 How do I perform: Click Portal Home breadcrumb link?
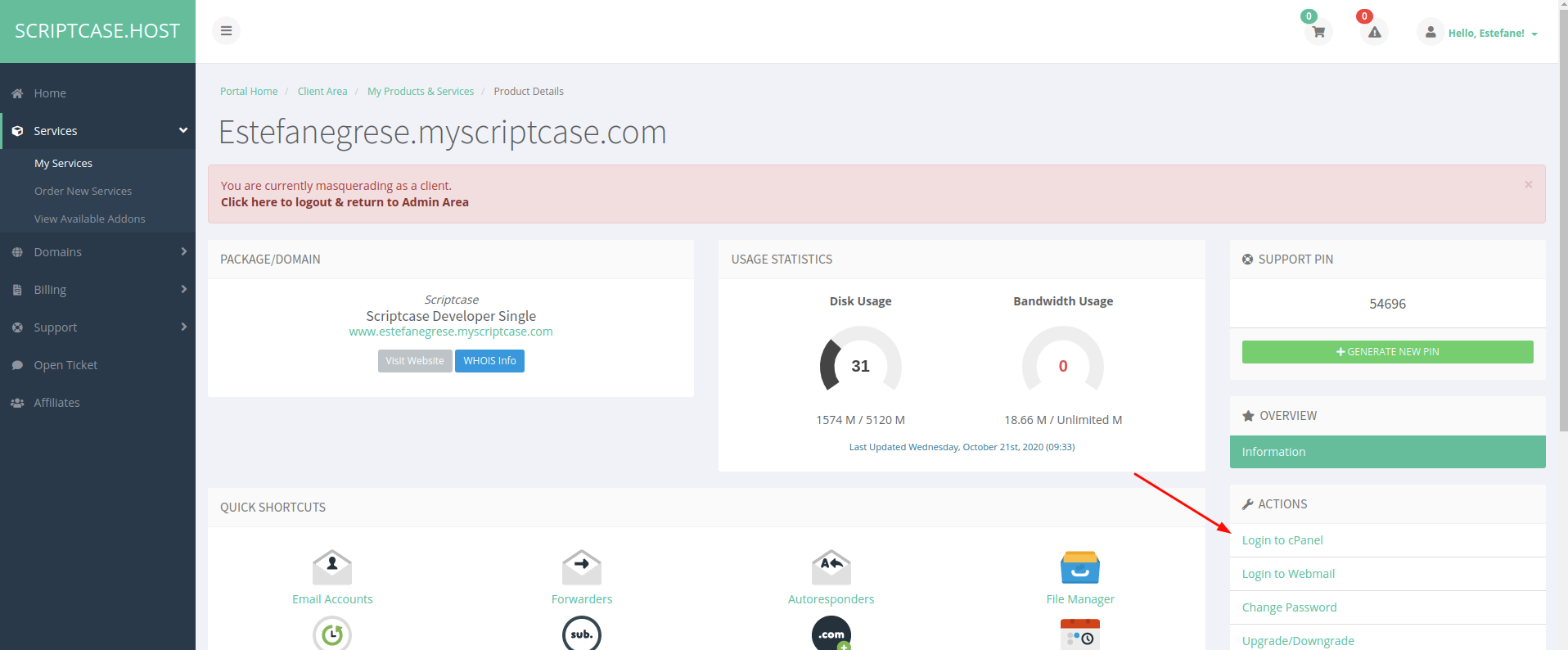pyautogui.click(x=249, y=92)
